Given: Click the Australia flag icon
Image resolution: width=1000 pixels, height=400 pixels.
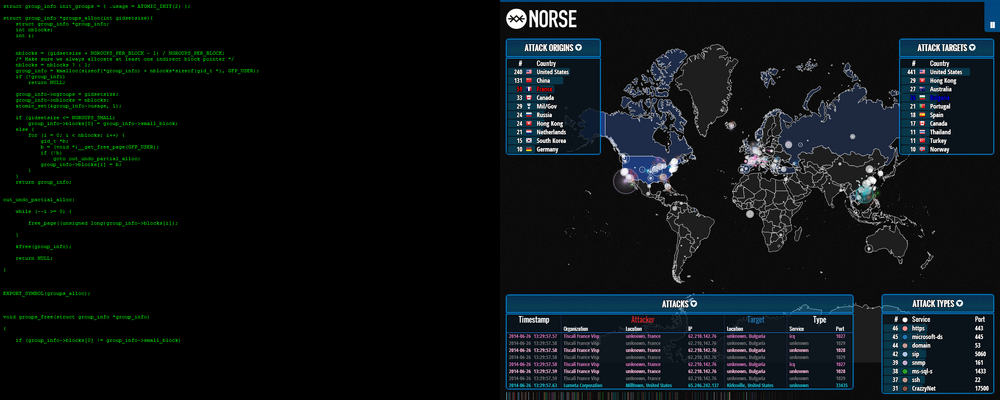Looking at the screenshot, I should [922, 89].
